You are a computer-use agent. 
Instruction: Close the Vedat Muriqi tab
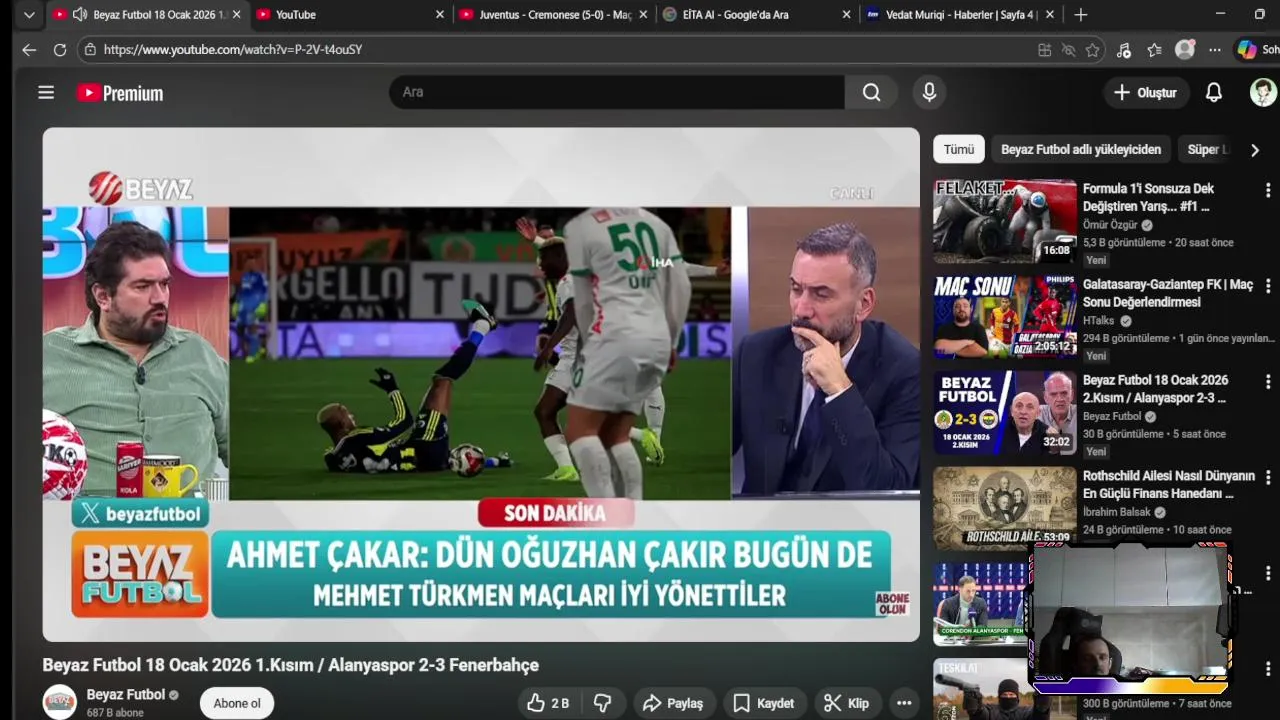(x=1049, y=15)
